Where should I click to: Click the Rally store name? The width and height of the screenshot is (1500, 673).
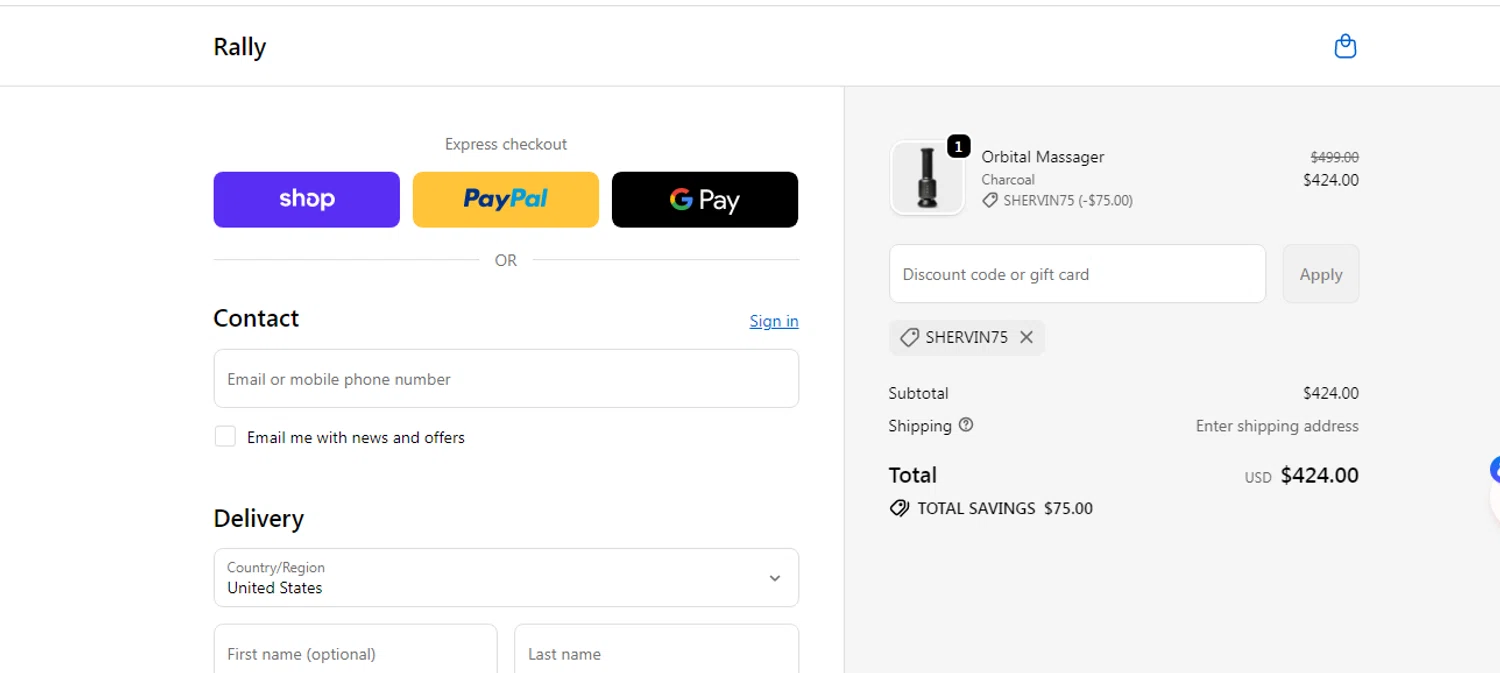point(240,47)
